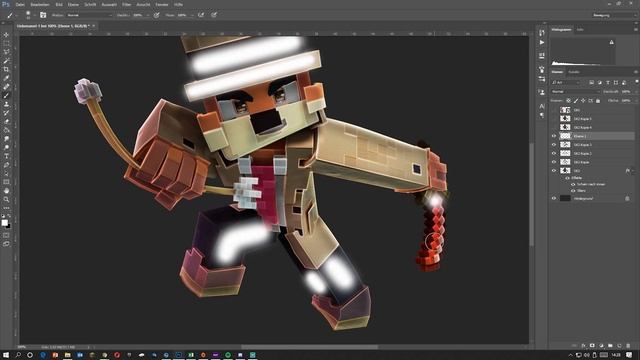The height and width of the screenshot is (360, 640).
Task: Open the Character panel icon
Action: tap(542, 106)
